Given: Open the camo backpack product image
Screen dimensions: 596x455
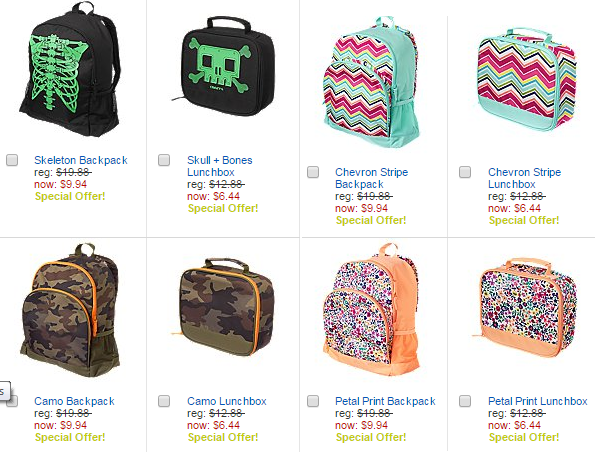Looking at the screenshot, I should click(x=70, y=310).
